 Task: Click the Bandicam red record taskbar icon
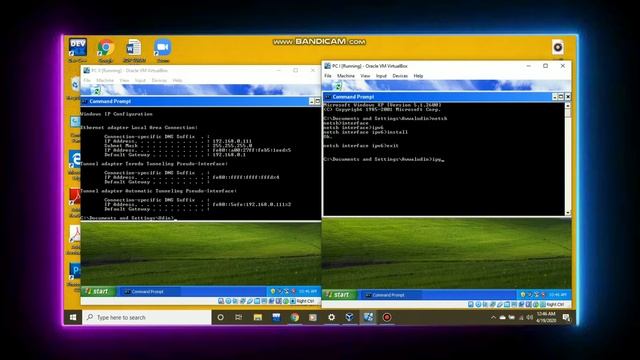(x=387, y=317)
